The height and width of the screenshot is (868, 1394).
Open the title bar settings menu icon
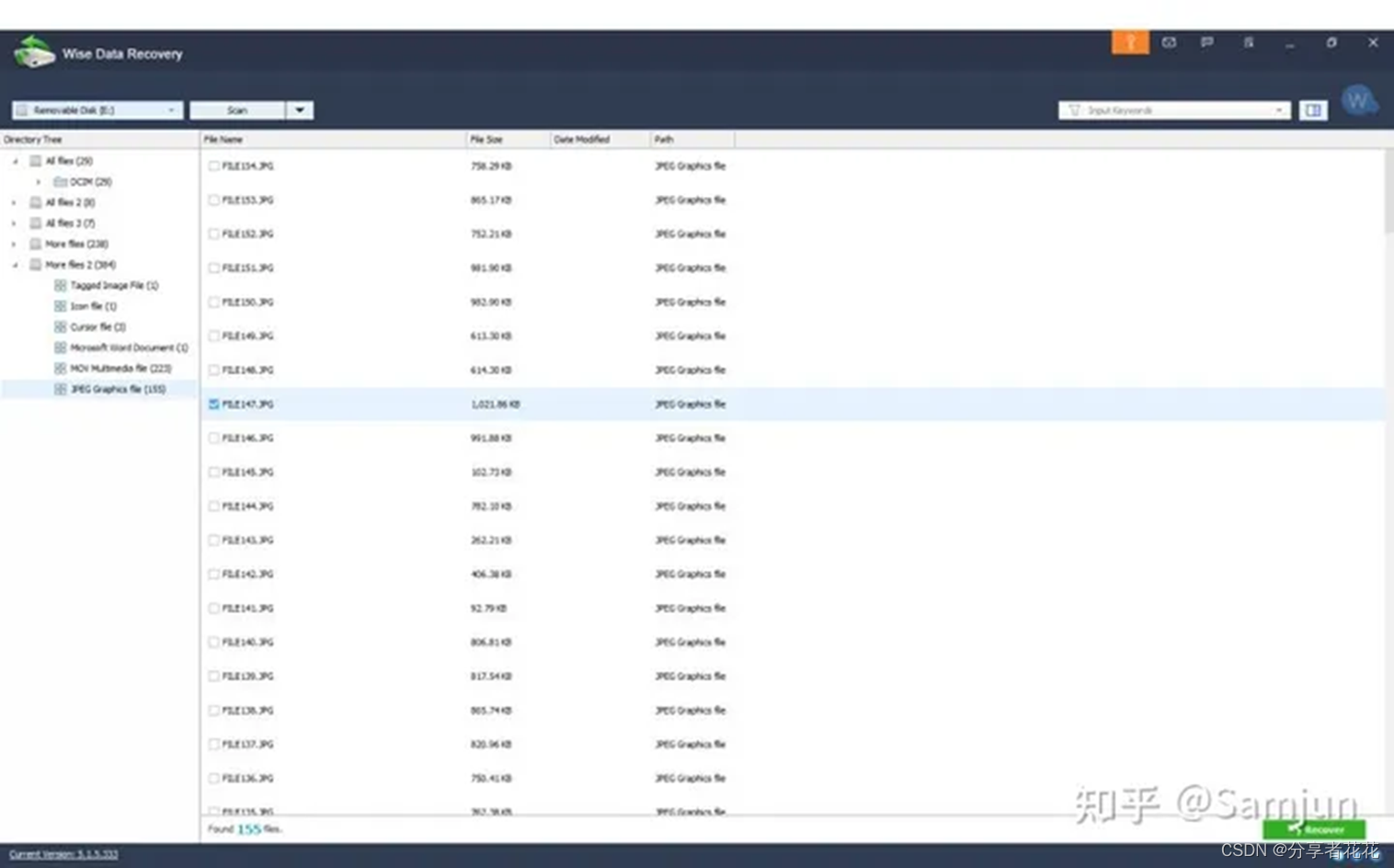[1249, 42]
